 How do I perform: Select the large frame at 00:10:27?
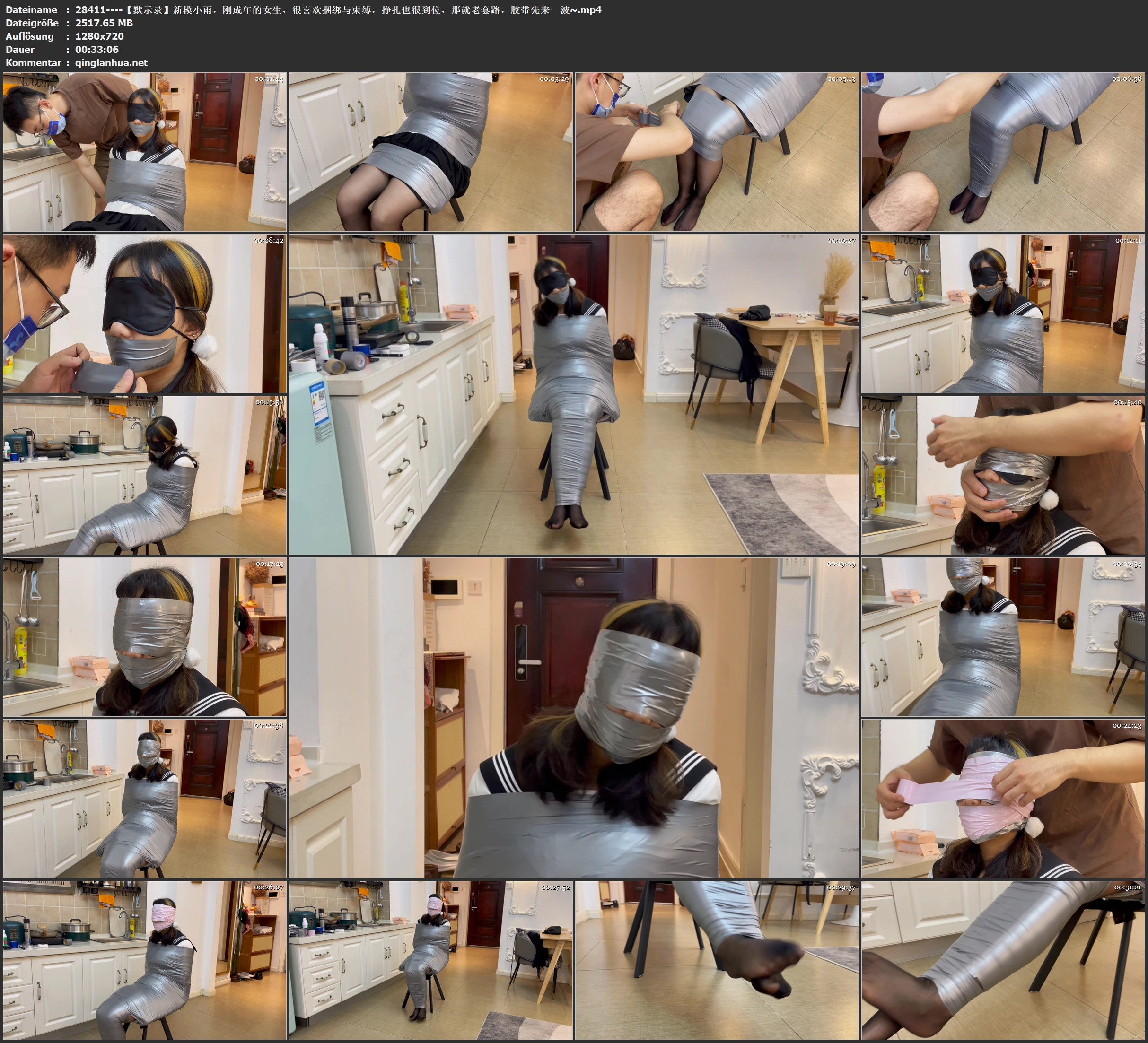point(573,394)
